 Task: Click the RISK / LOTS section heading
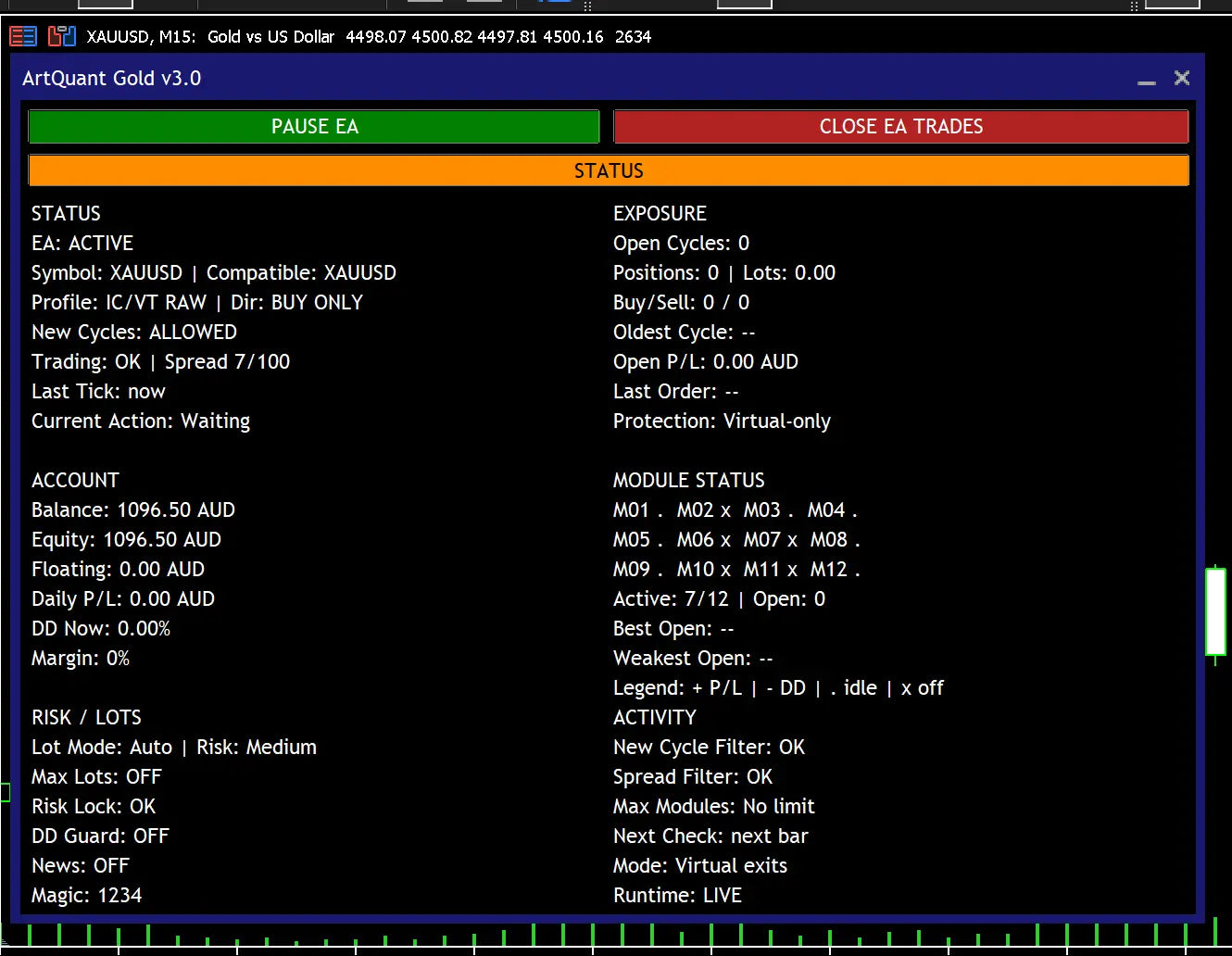86,717
